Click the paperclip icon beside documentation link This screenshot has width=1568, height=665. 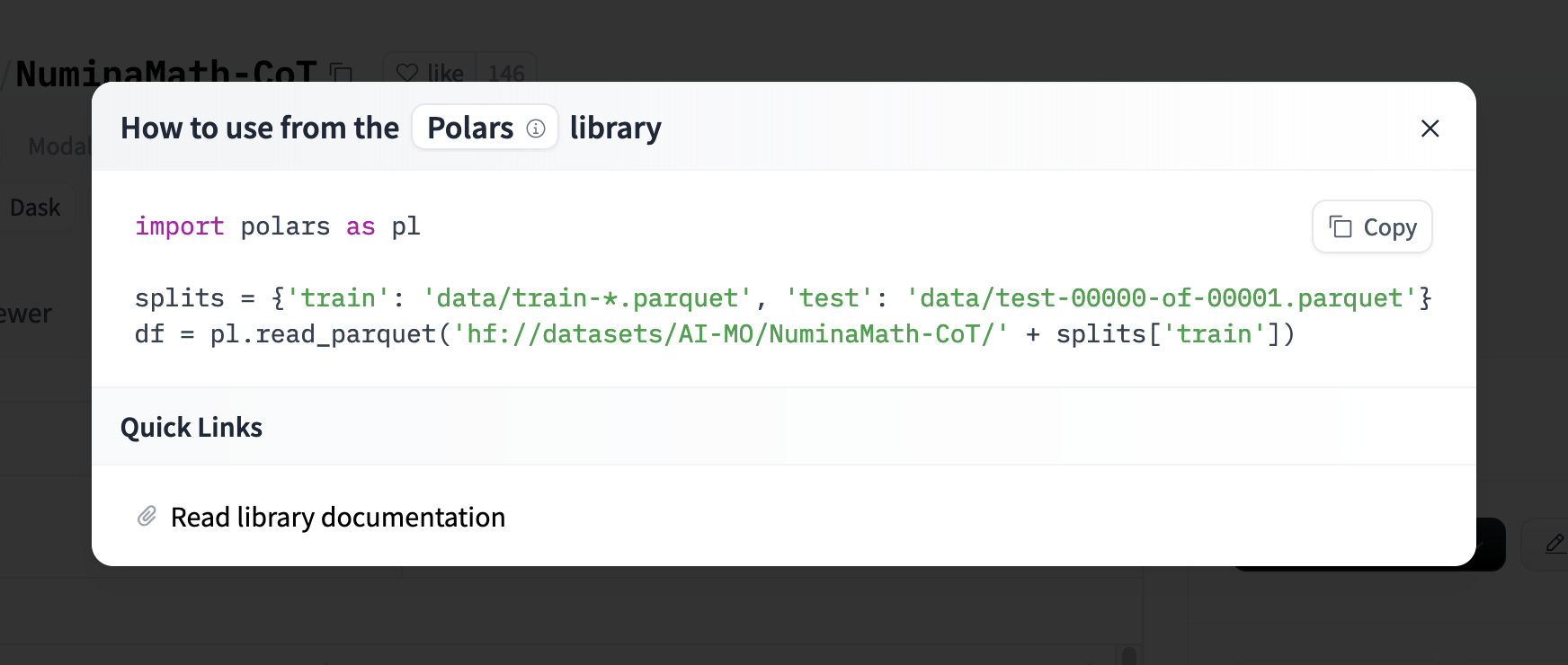coord(147,517)
